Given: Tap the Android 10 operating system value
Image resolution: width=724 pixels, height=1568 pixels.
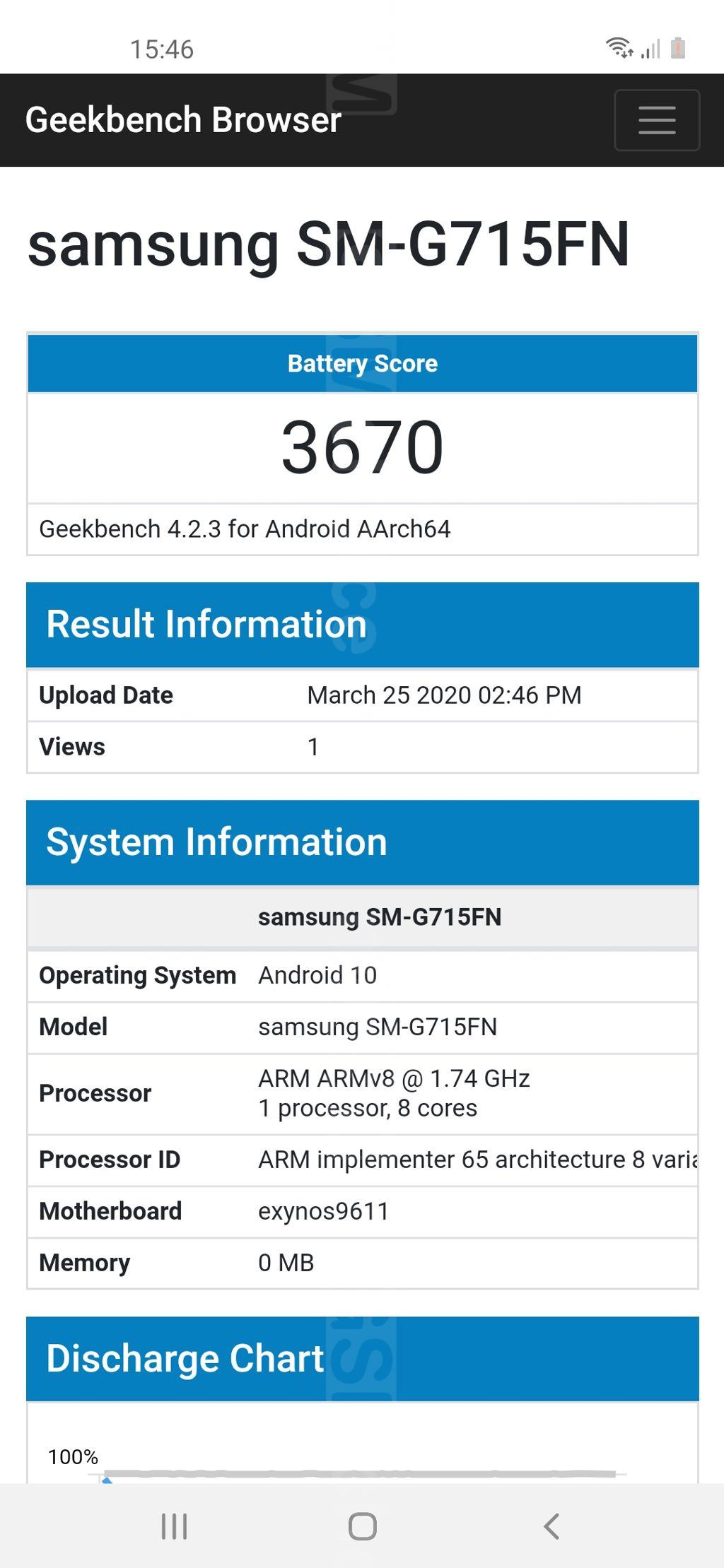Looking at the screenshot, I should pos(317,975).
